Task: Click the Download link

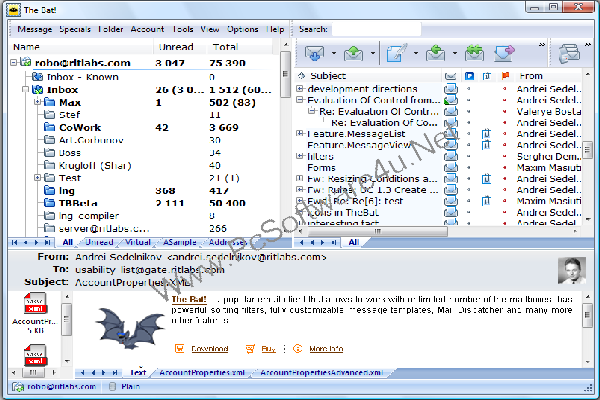Action: click(x=210, y=349)
